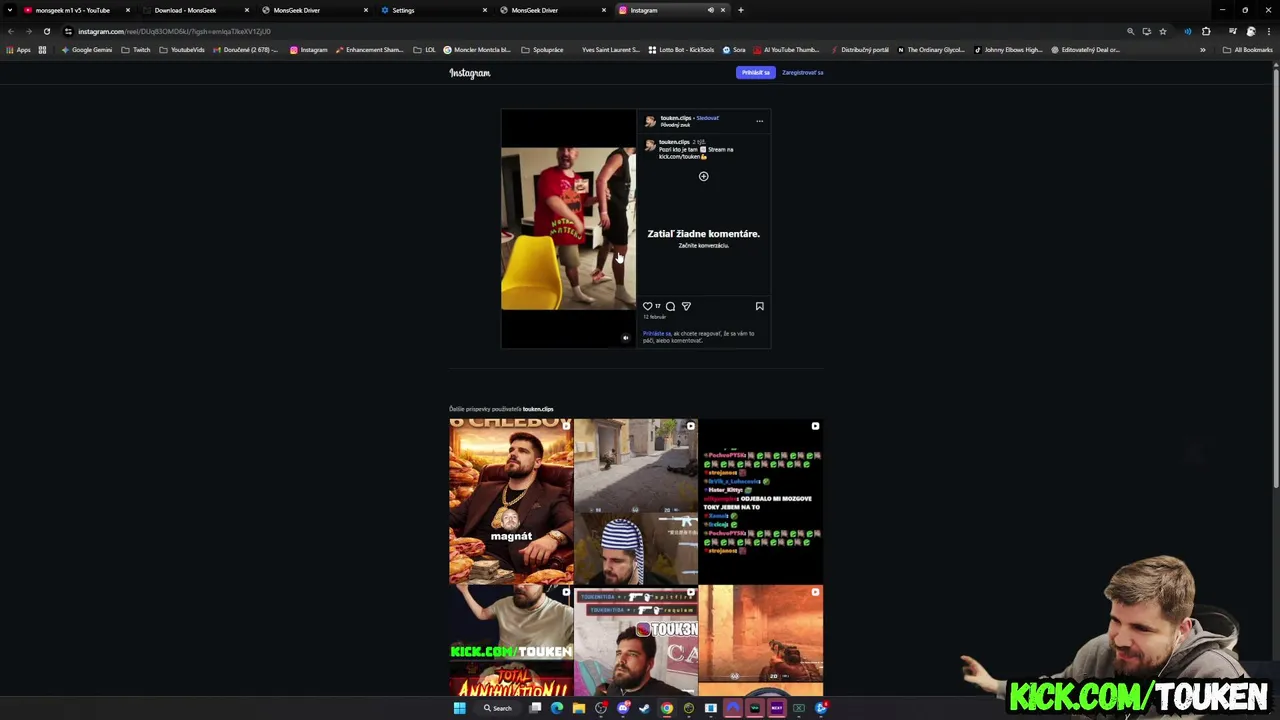Open a new browser tab
The height and width of the screenshot is (720, 1280).
click(740, 10)
